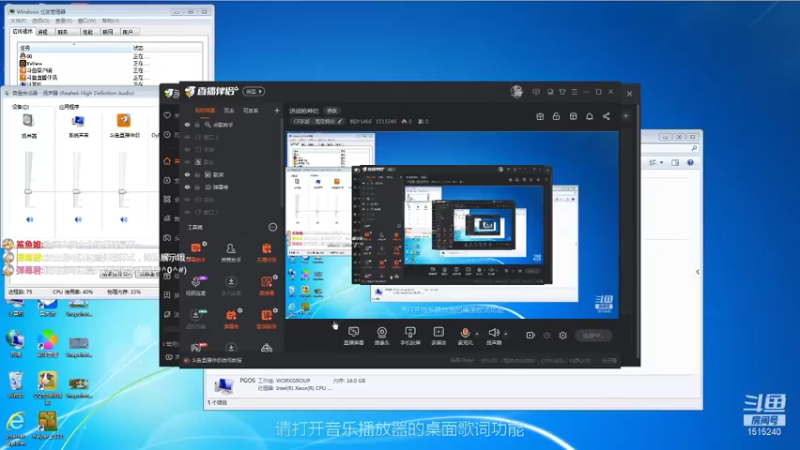Click the search box in Explorer window

tap(669, 148)
